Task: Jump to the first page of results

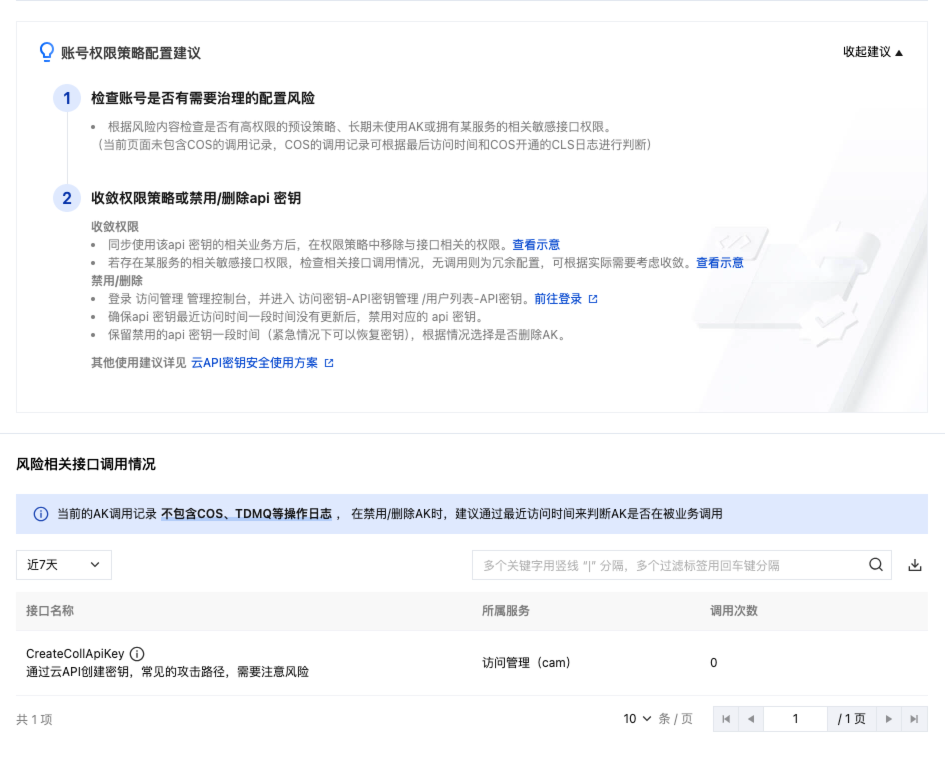Action: pyautogui.click(x=726, y=719)
